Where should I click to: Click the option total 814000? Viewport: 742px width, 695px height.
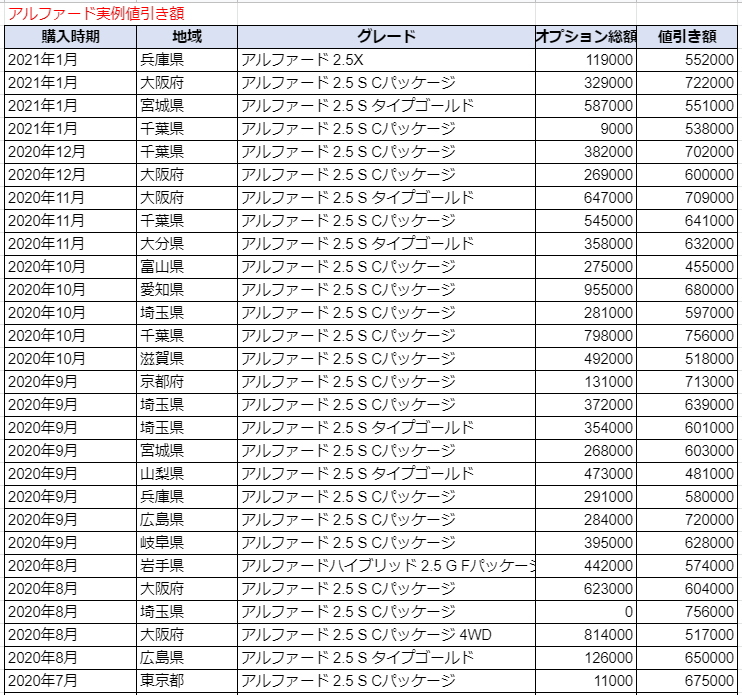586,635
